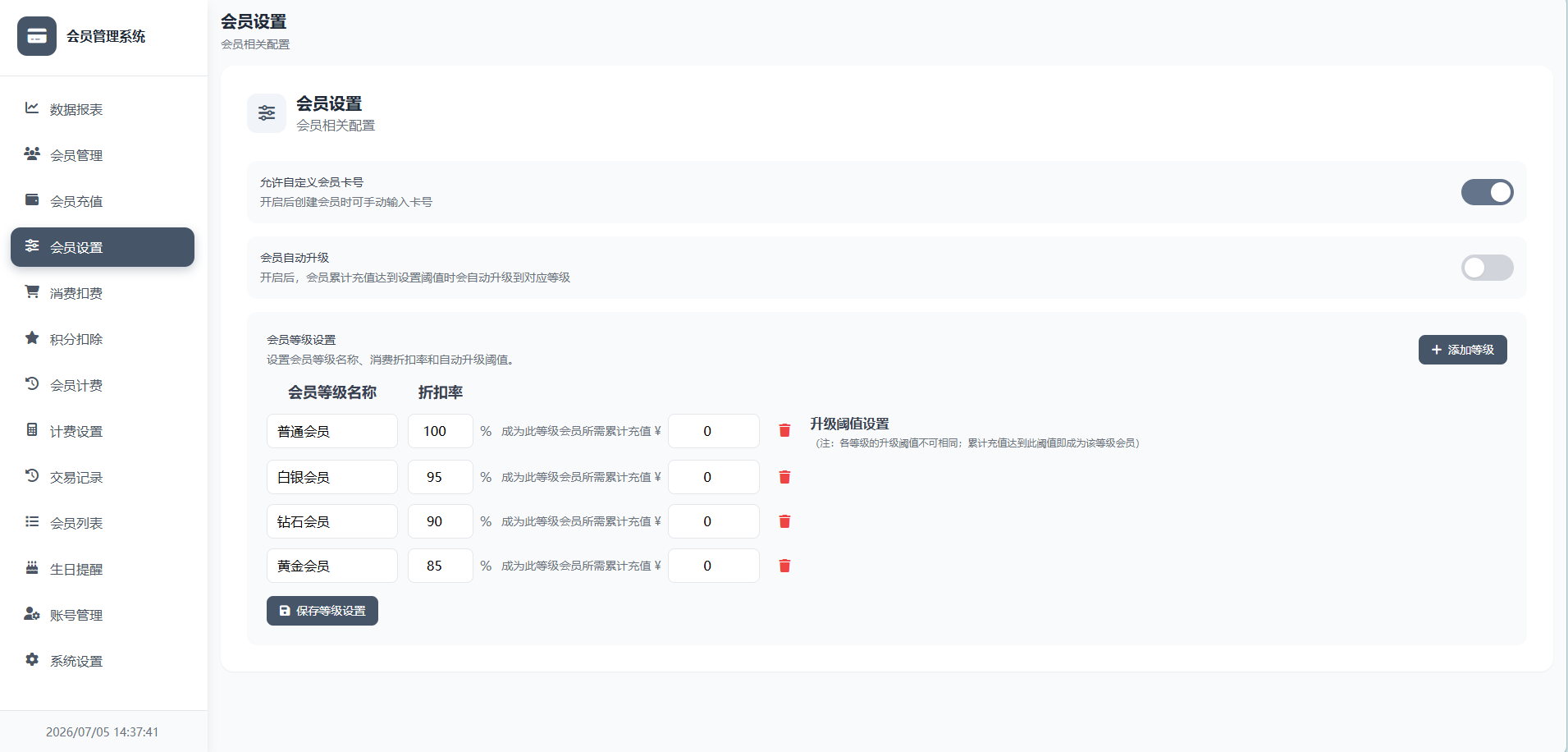Viewport: 1568px width, 752px height.
Task: Click the 折扣率 column header
Action: pos(441,392)
